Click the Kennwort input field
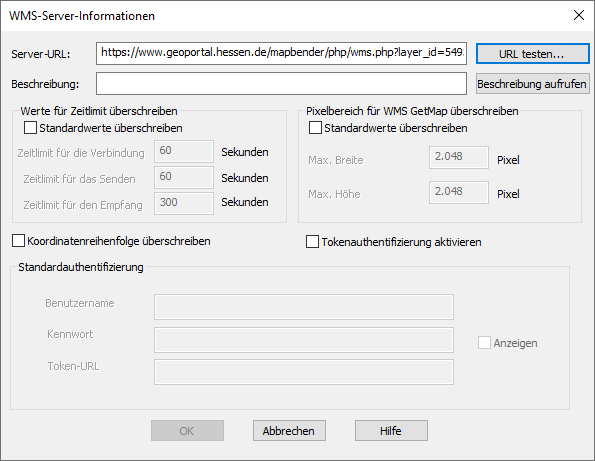 point(304,340)
